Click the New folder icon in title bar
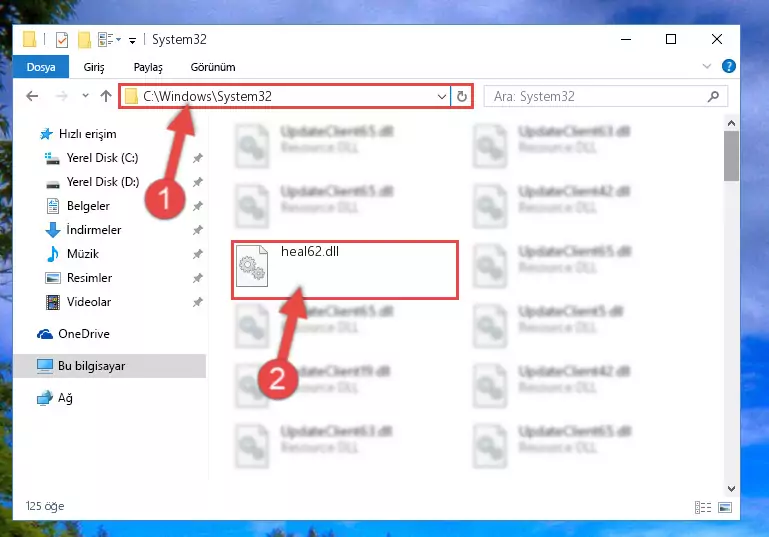The width and height of the screenshot is (769, 537). [84, 40]
